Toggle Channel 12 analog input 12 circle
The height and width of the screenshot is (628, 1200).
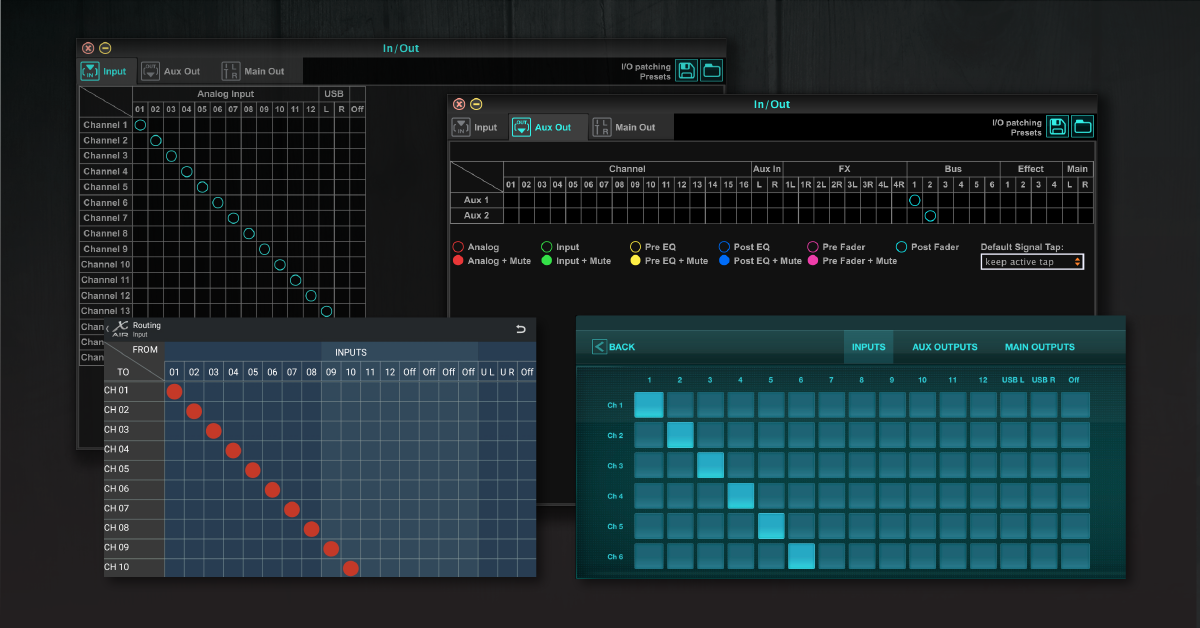point(311,295)
